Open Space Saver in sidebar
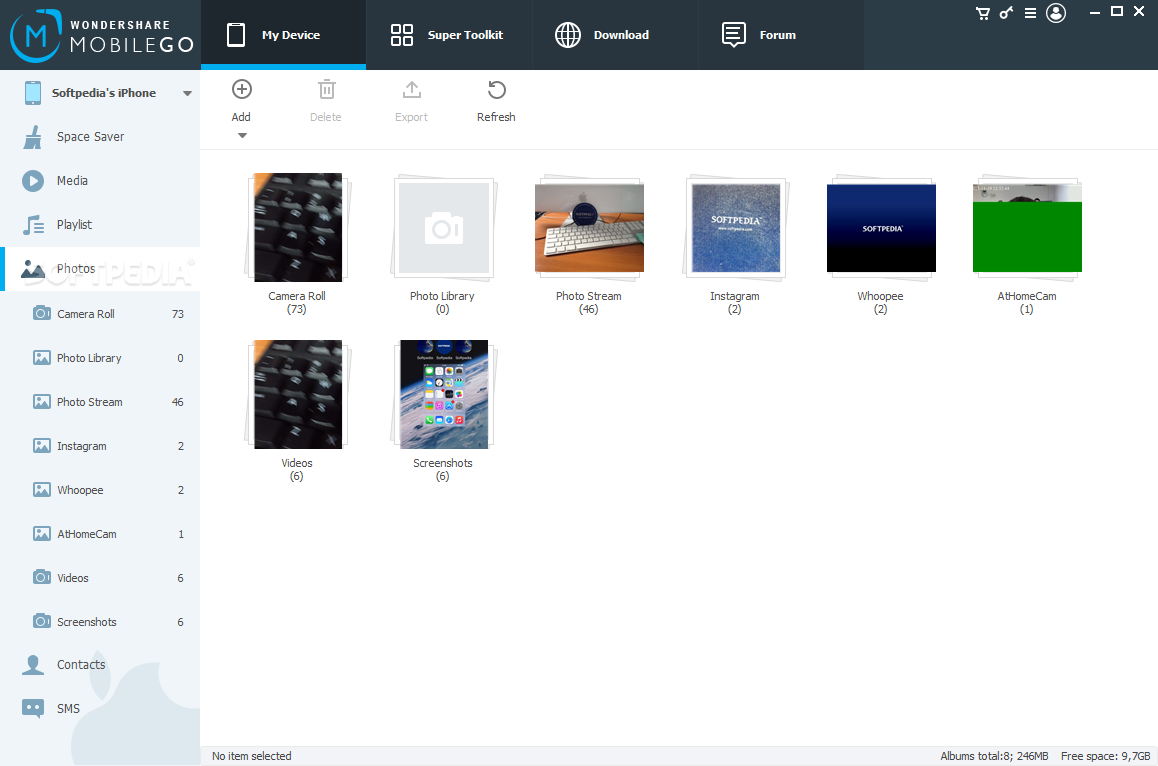Screen dimensions: 1158x766 100,137
